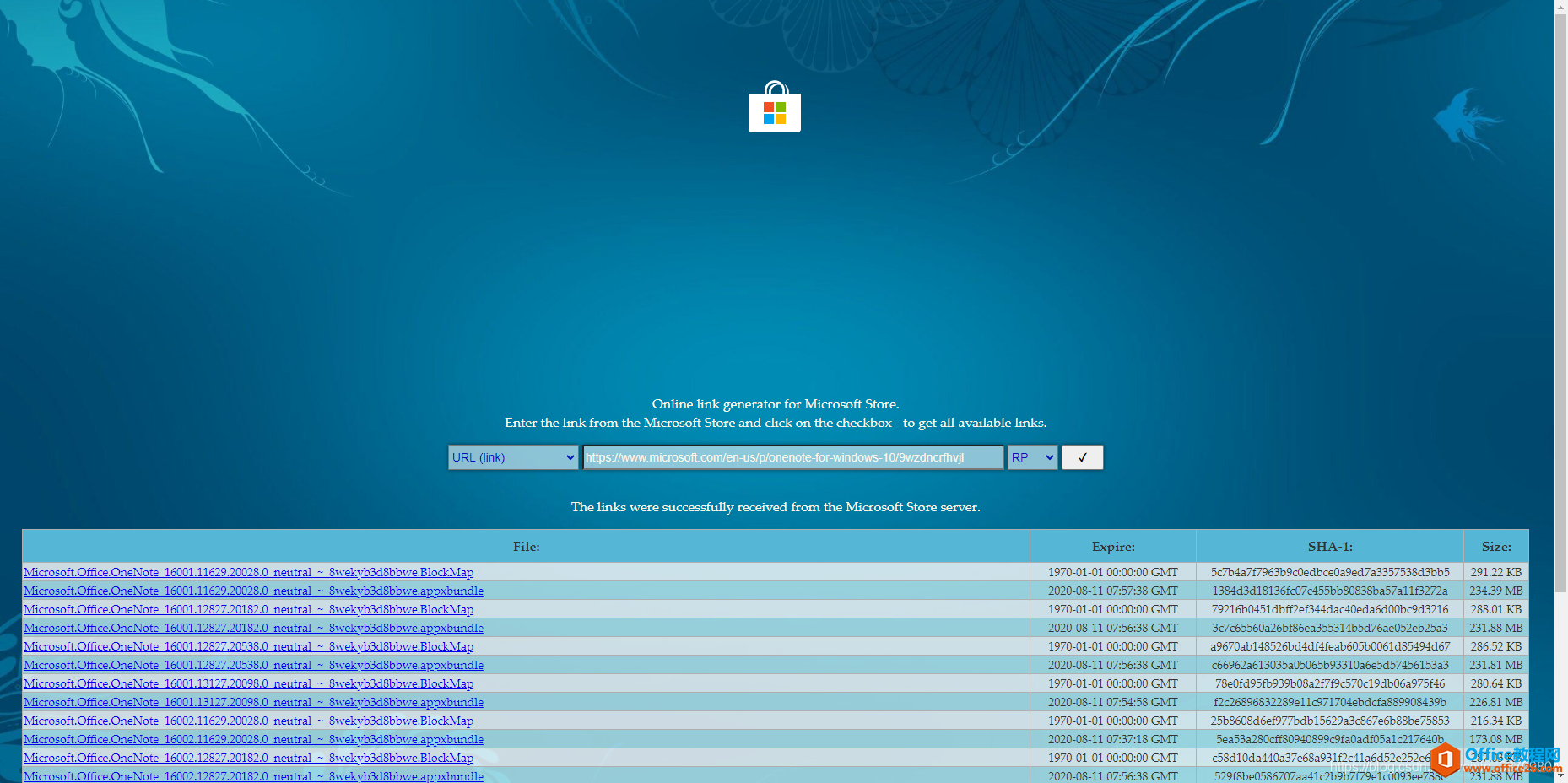Select expiry 2020-08-11 07:37:18 GMT
This screenshot has width=1568, height=783.
[1113, 739]
